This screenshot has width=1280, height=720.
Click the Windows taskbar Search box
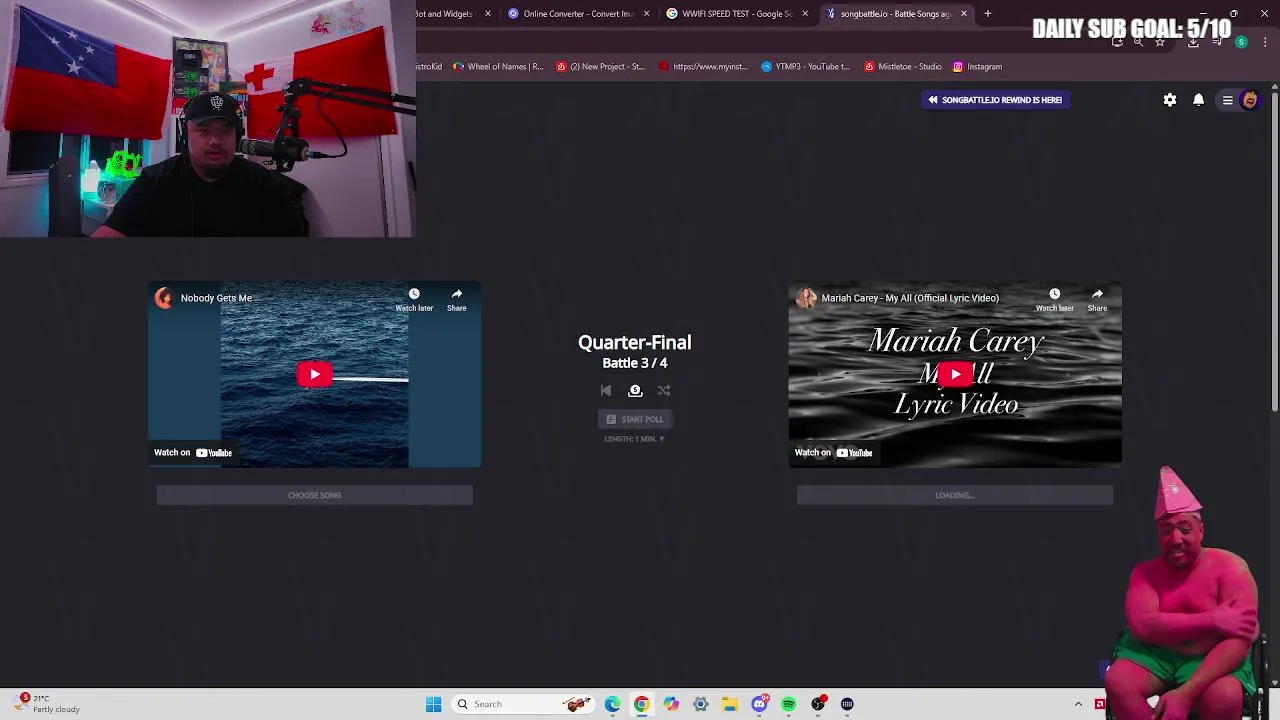pos(525,704)
